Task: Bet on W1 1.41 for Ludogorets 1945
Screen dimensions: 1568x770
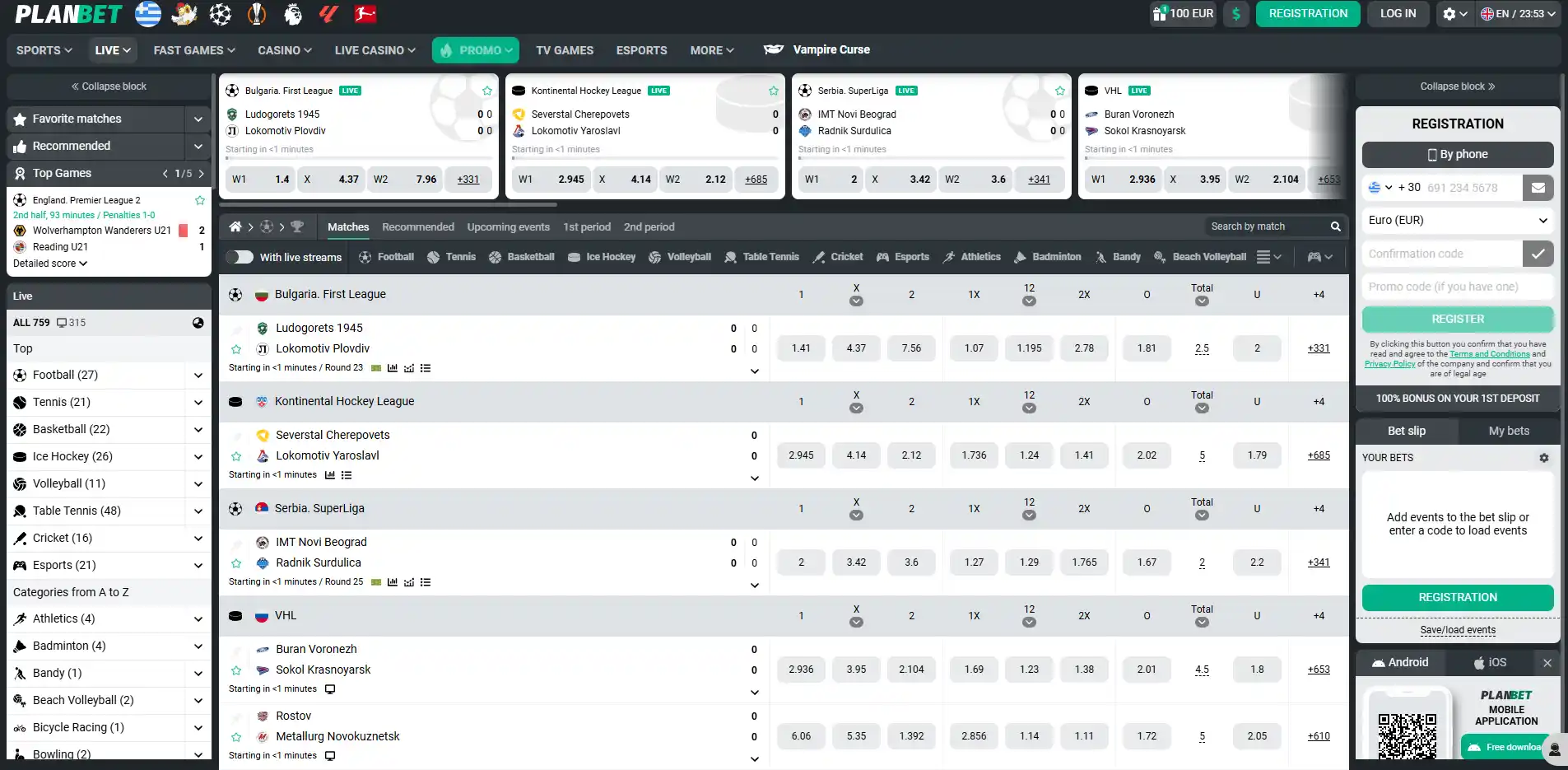Action: 801,348
